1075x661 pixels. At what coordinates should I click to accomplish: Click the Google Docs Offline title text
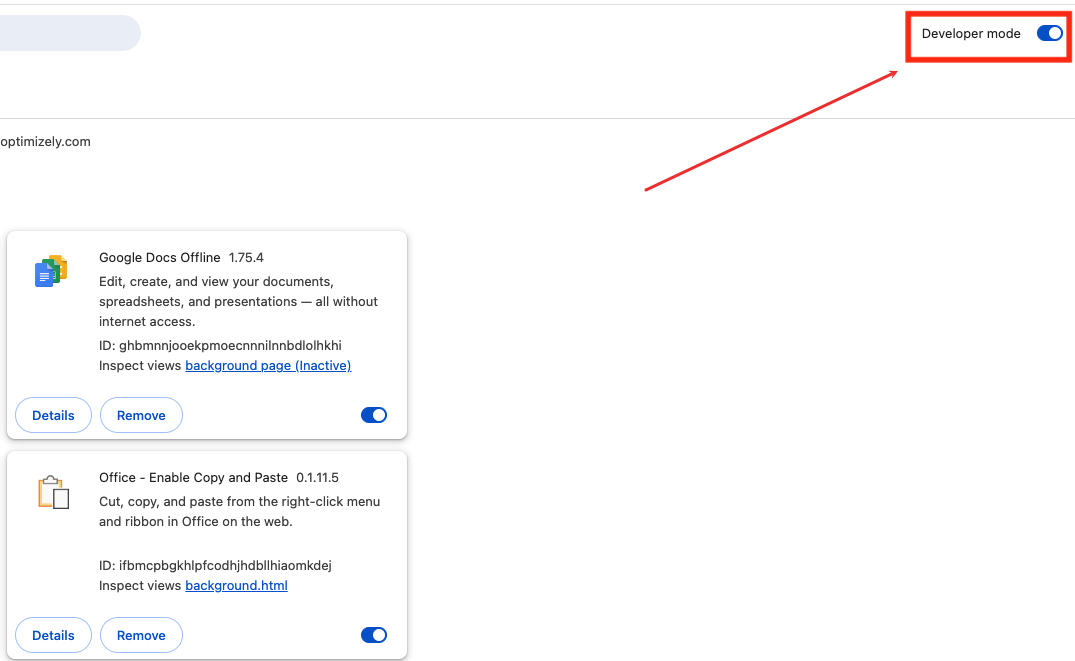pos(160,257)
